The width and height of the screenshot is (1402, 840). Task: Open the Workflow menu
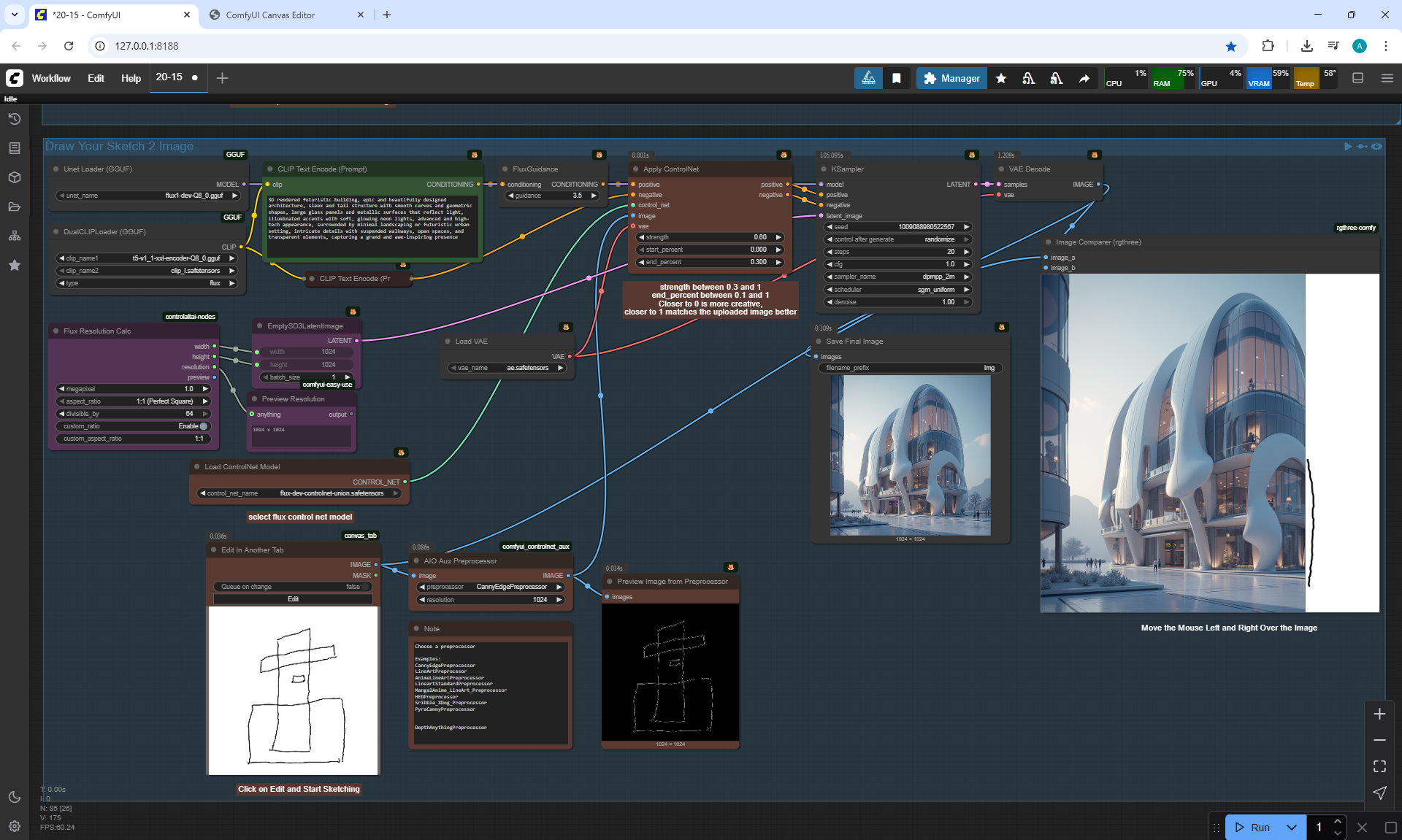click(51, 78)
